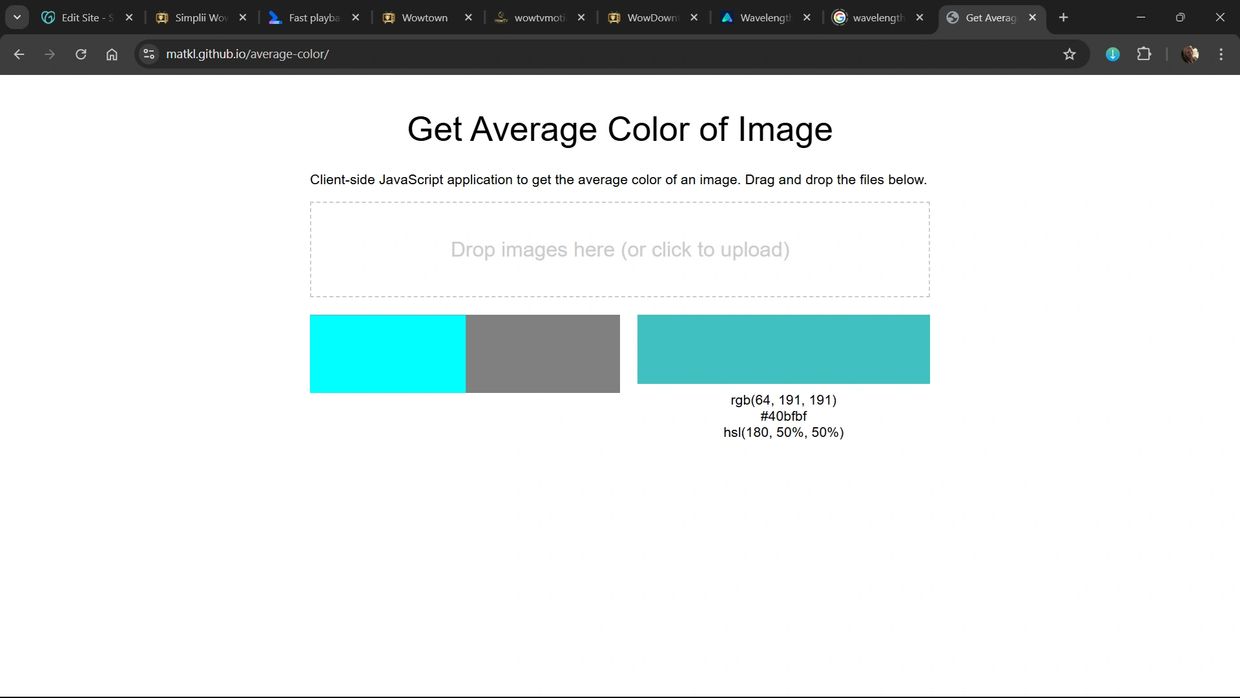
Task: Switch to the wowtvmoti tab
Action: pyautogui.click(x=539, y=18)
